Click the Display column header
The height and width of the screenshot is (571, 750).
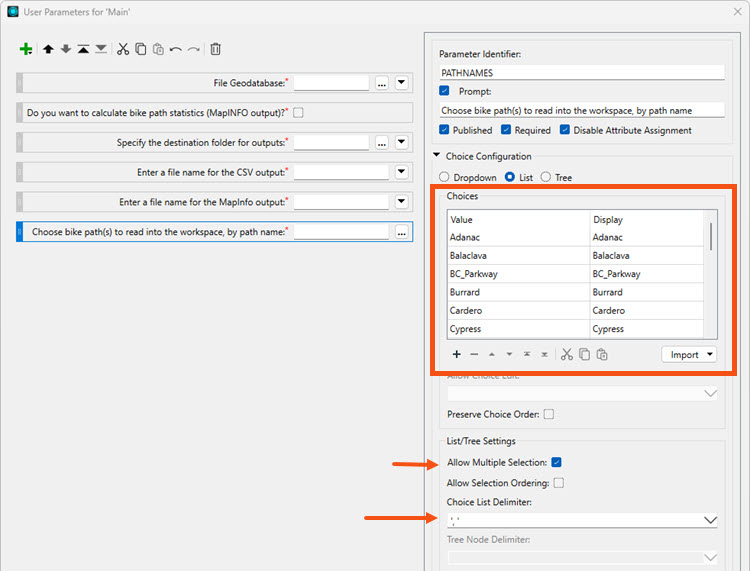647,220
